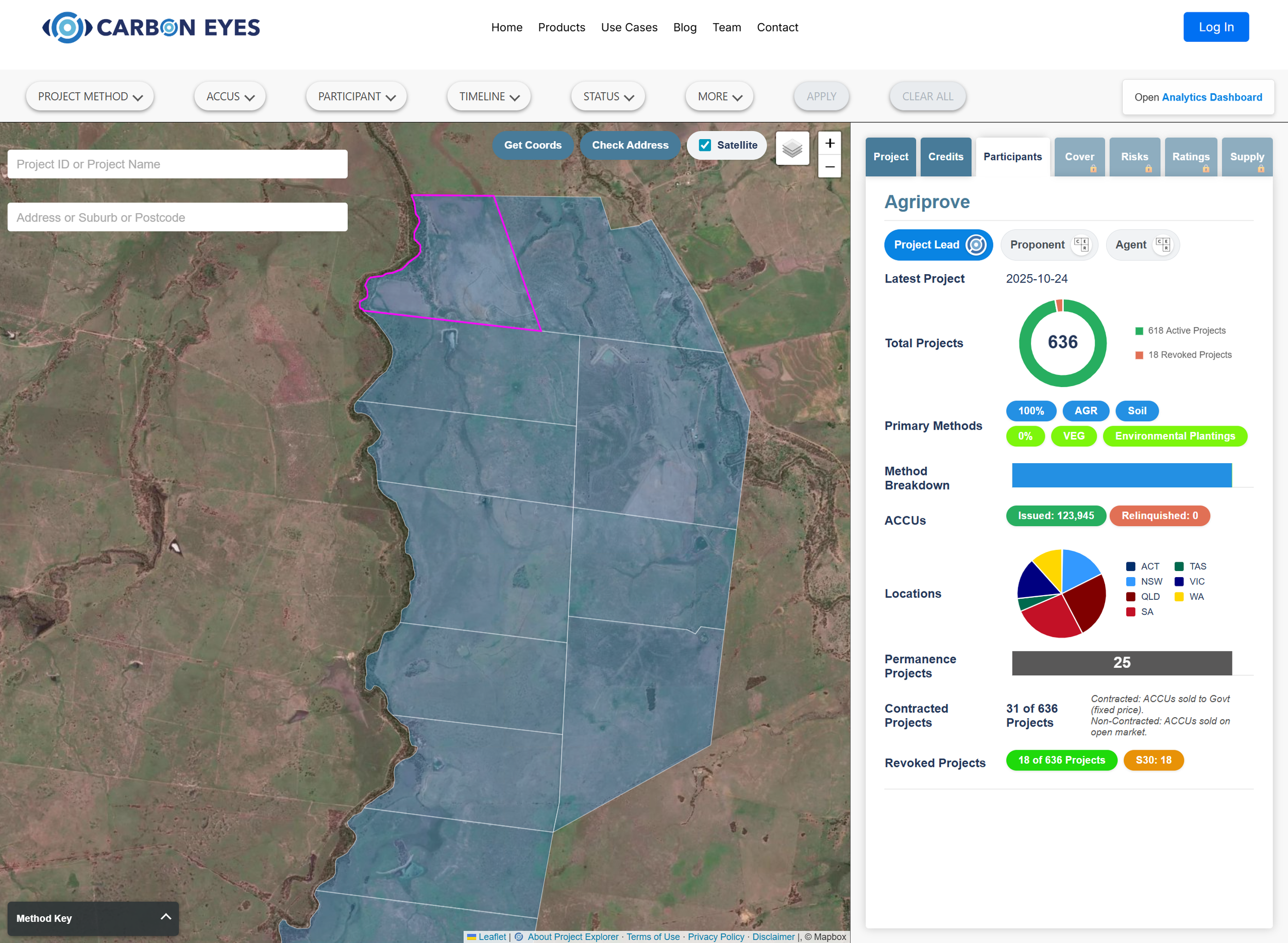
Task: Click the map layers stack icon
Action: pyautogui.click(x=792, y=149)
